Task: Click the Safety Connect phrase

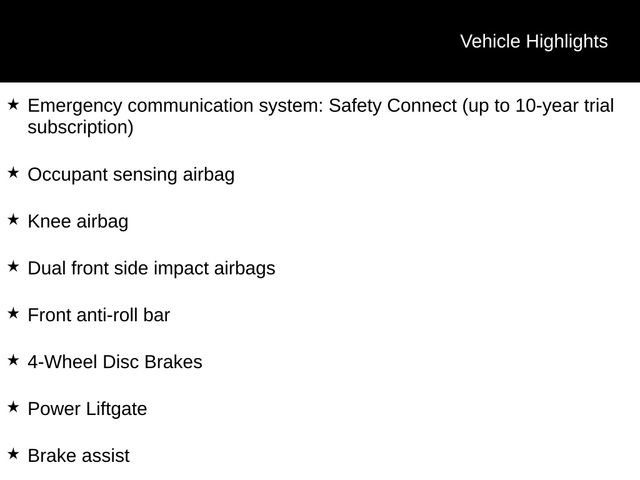Action: click(393, 106)
